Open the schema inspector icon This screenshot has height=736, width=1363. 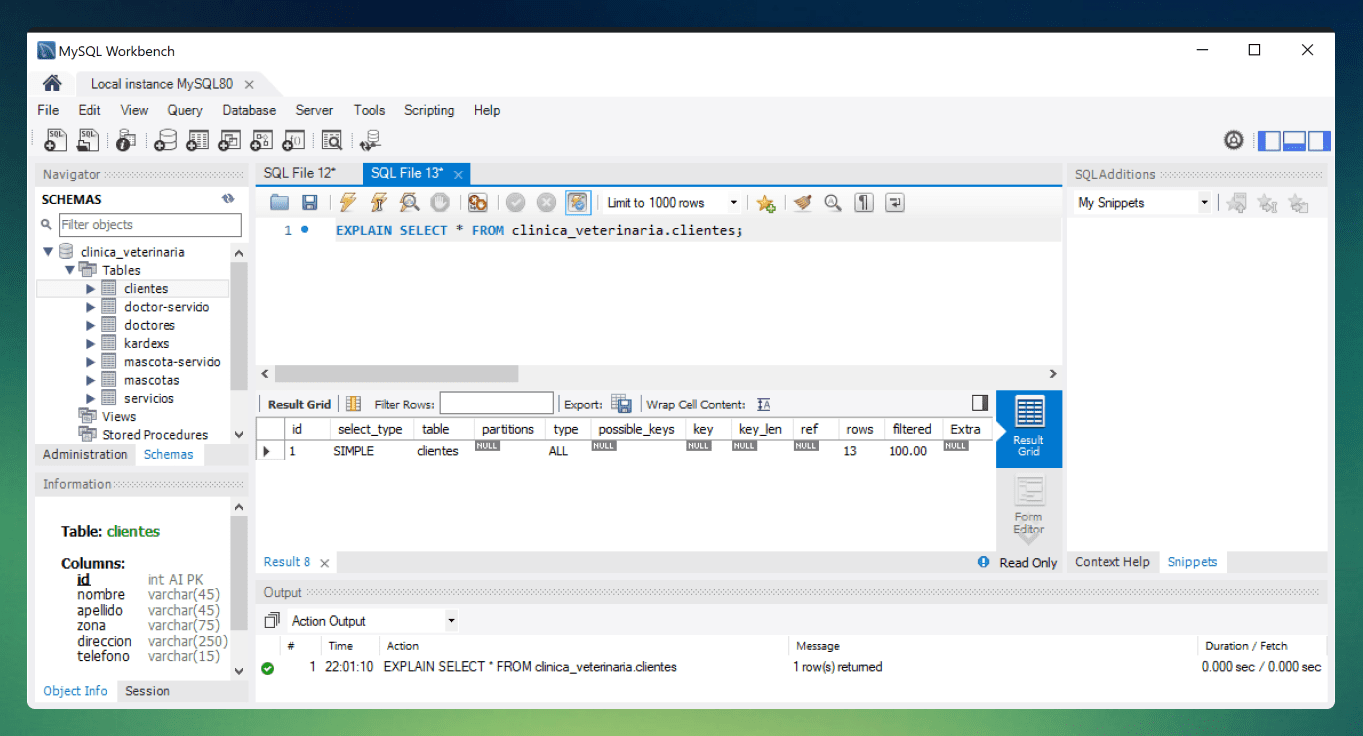(125, 141)
